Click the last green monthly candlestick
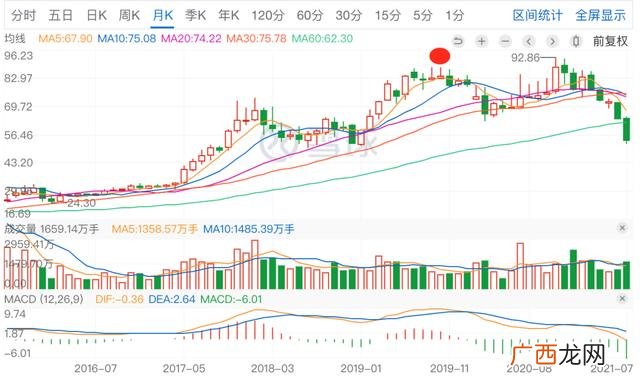 tap(627, 129)
